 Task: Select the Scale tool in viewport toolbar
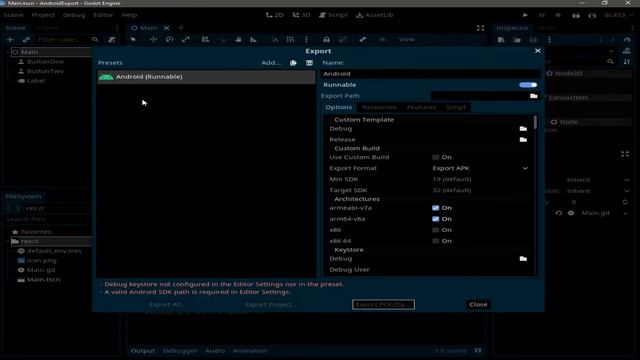pyautogui.click(x=186, y=40)
